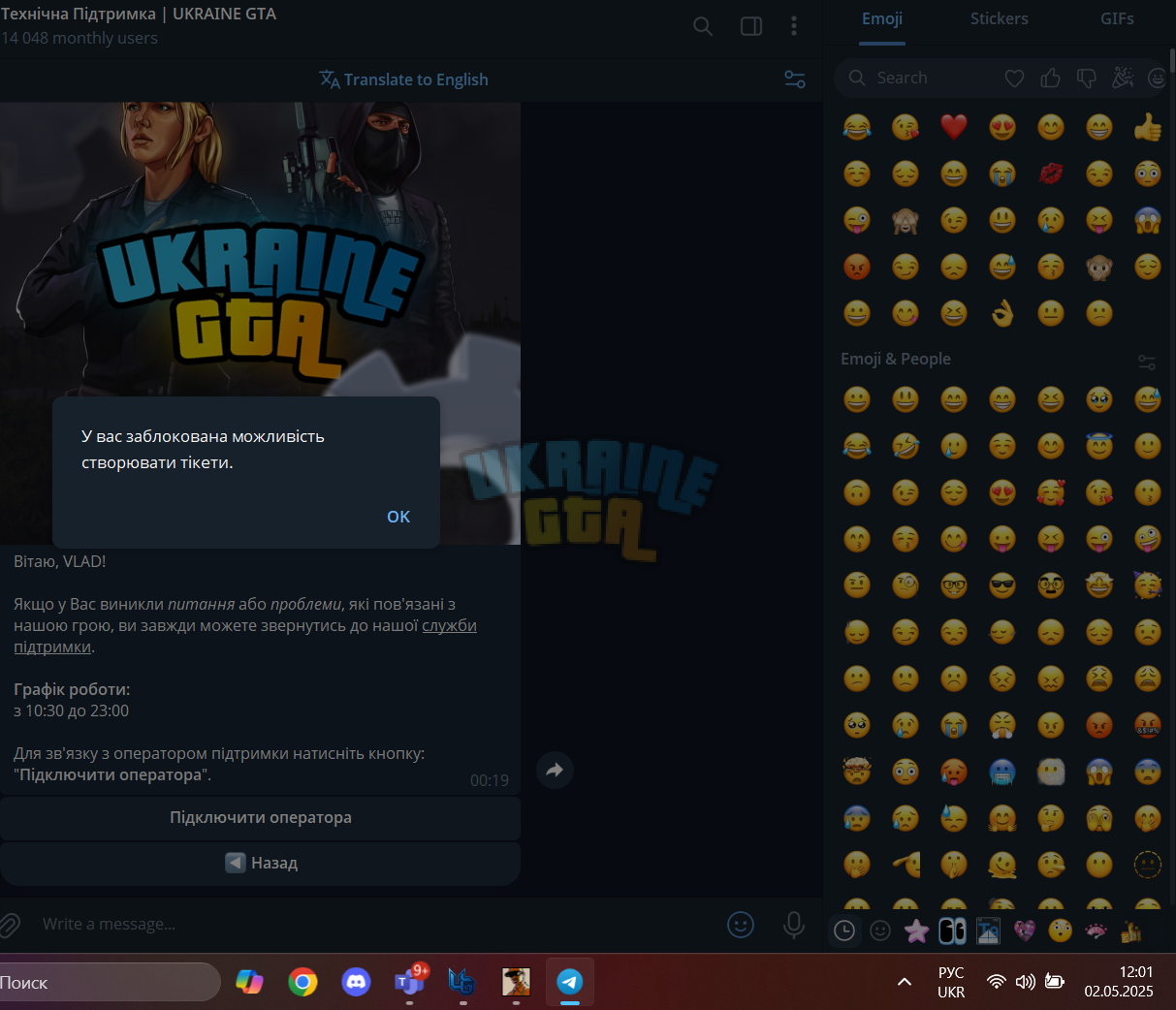Insert the yellow thumbs up emoji
Screen dimensions: 1176x1010
(x=1148, y=127)
